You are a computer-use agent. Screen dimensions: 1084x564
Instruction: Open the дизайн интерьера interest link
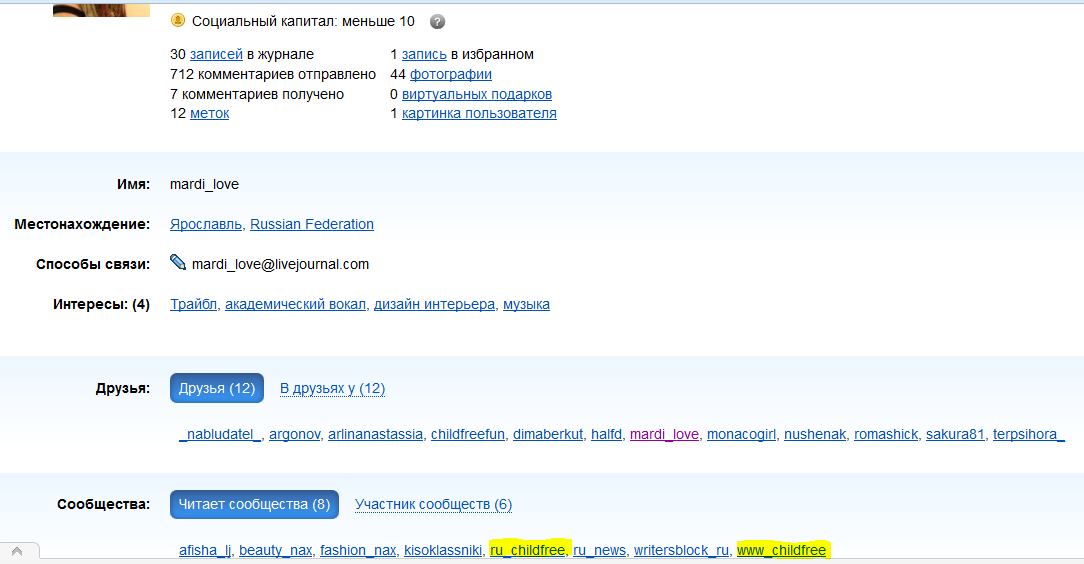pos(434,304)
